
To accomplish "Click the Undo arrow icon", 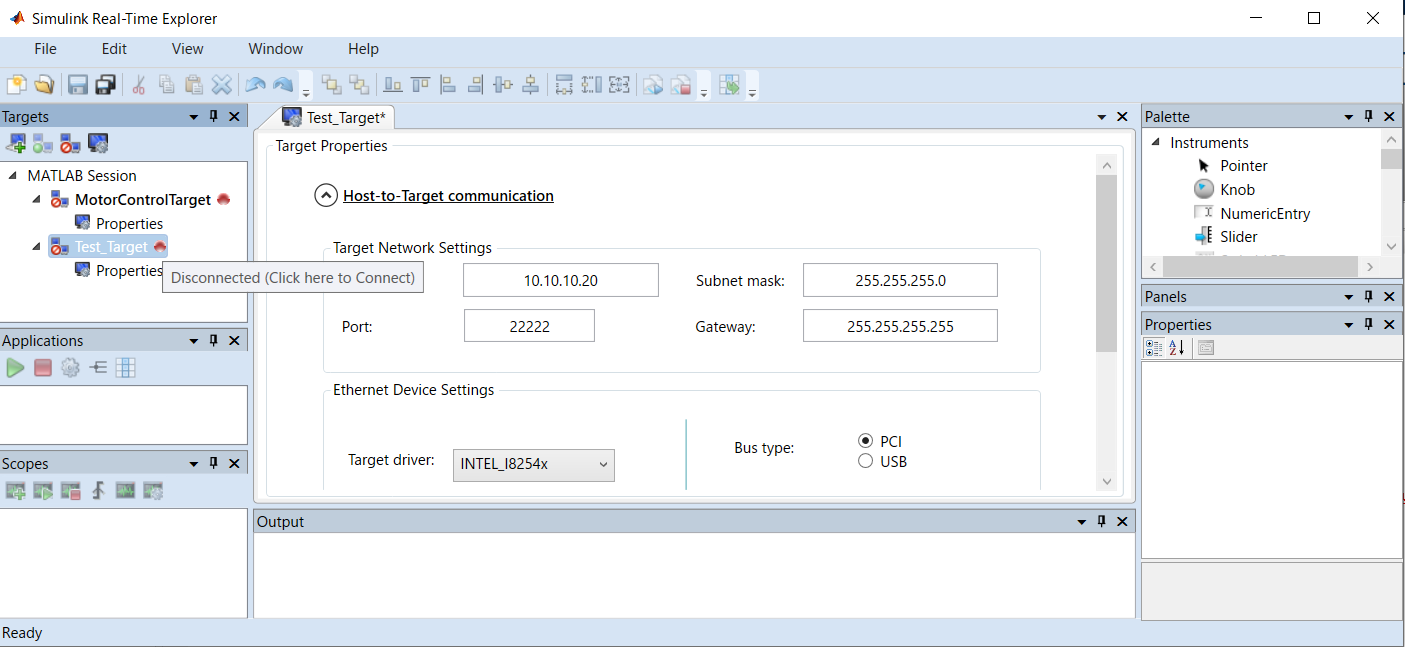I will coord(256,85).
